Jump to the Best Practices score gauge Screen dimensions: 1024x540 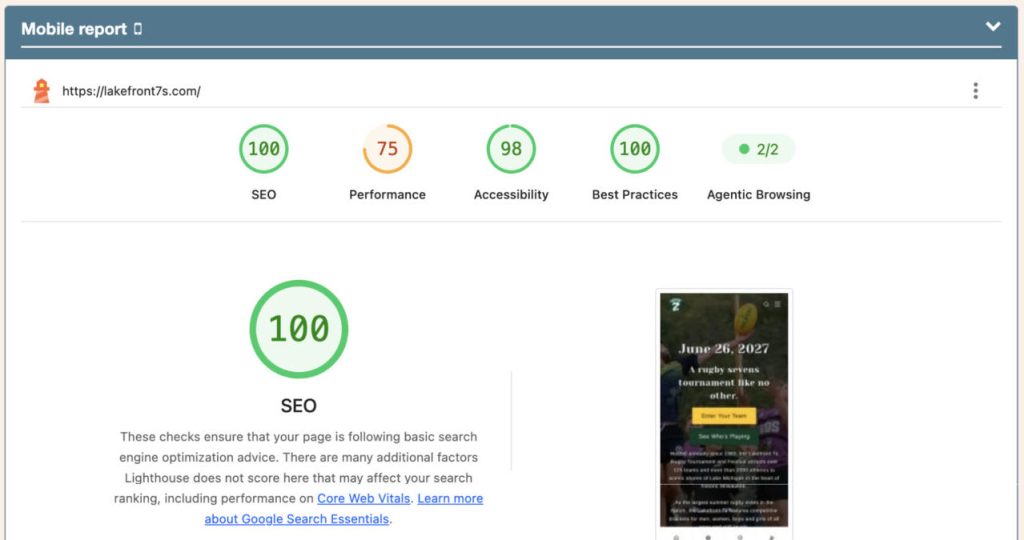635,149
